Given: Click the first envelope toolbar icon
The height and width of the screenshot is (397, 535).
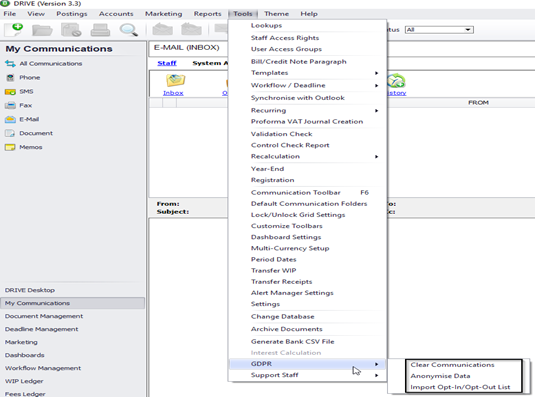Looking at the screenshot, I should pos(162,30).
